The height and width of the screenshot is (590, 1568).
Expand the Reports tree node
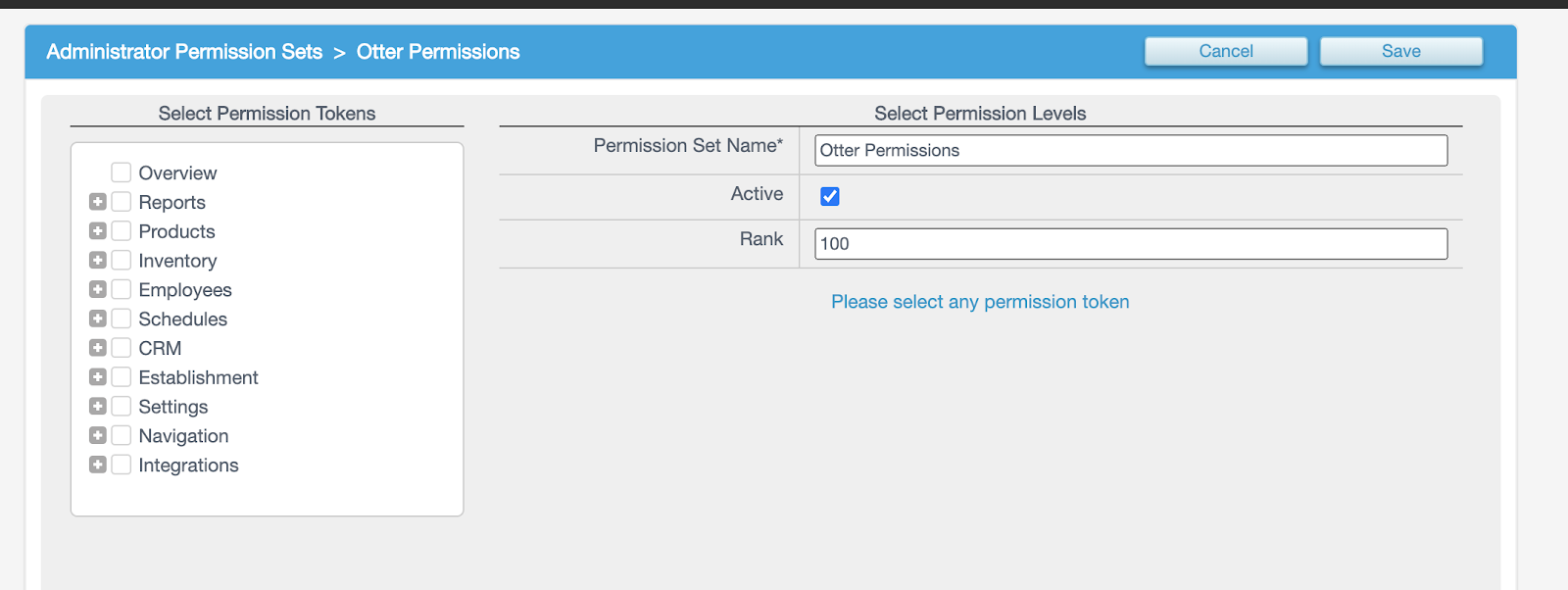pyautogui.click(x=98, y=202)
